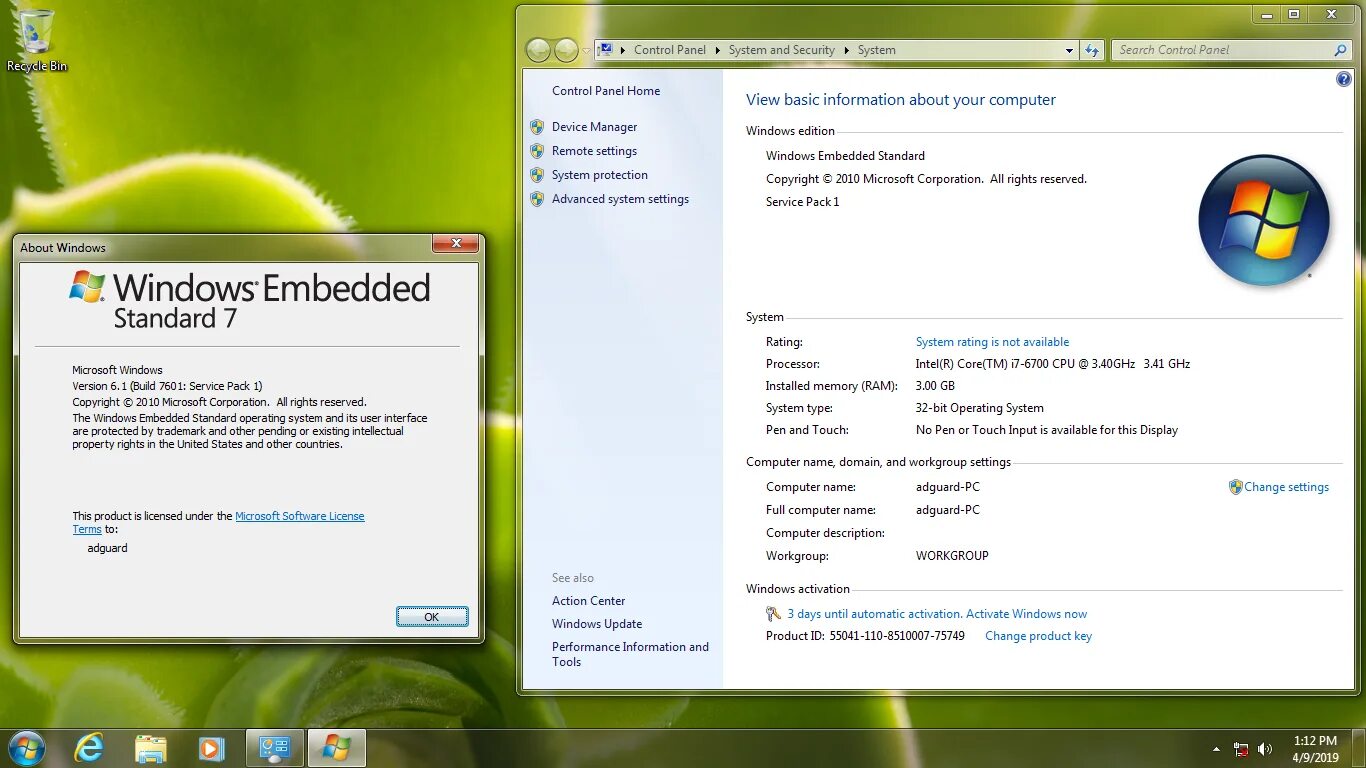Open recent pages dropdown beside Forward arrow

tap(586, 50)
